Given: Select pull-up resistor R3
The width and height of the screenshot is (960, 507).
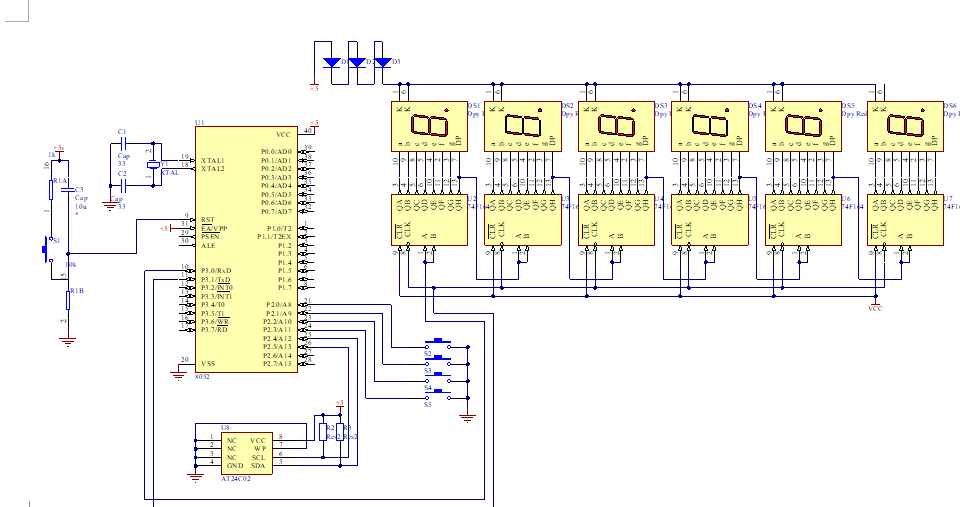Looking at the screenshot, I should click(x=340, y=433).
